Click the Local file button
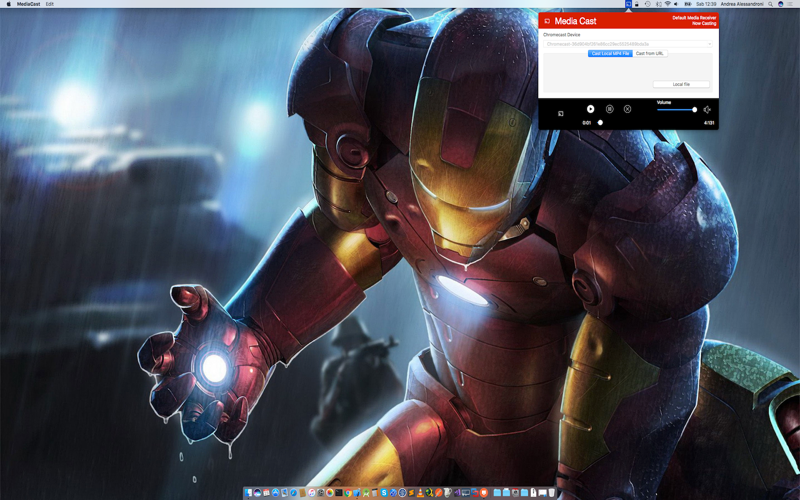This screenshot has height=500, width=800. pos(681,84)
